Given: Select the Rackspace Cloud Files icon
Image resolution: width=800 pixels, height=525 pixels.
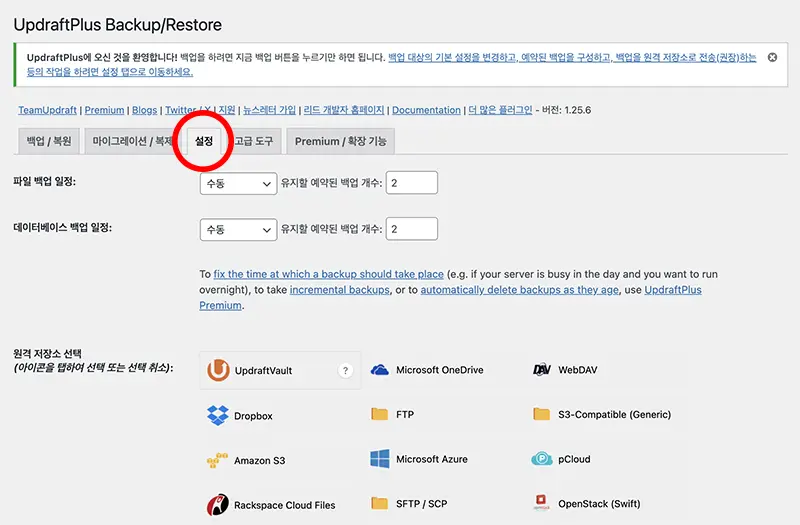Looking at the screenshot, I should click(218, 505).
